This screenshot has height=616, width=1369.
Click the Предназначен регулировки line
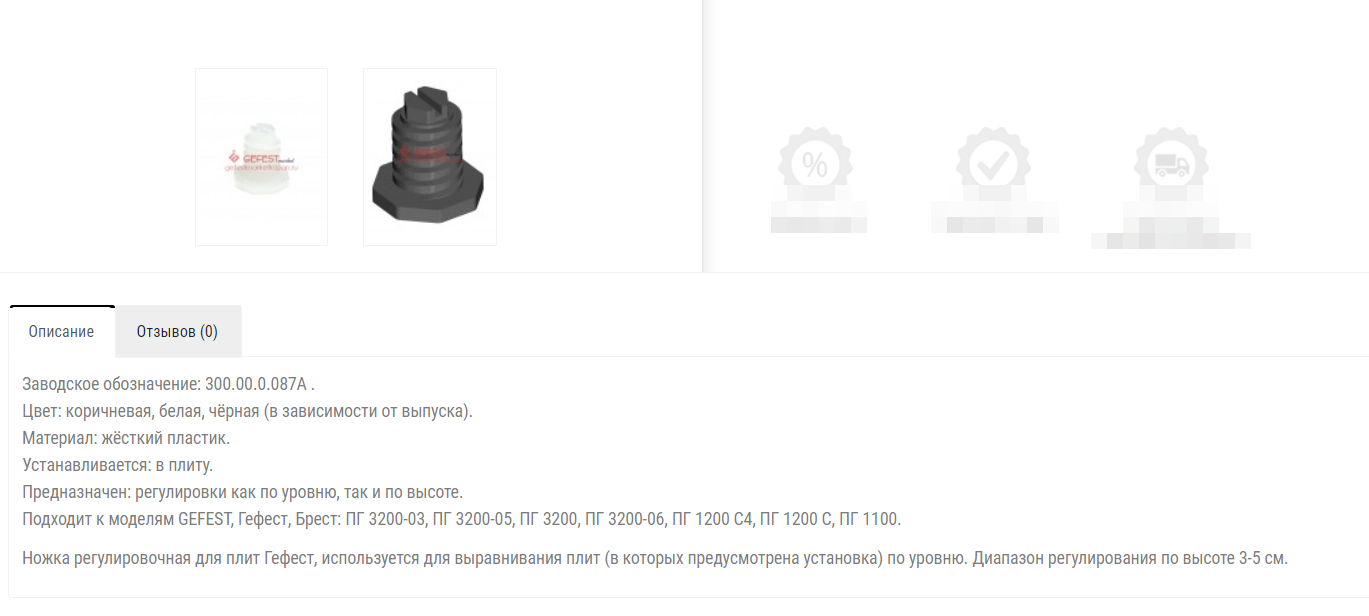tap(242, 492)
